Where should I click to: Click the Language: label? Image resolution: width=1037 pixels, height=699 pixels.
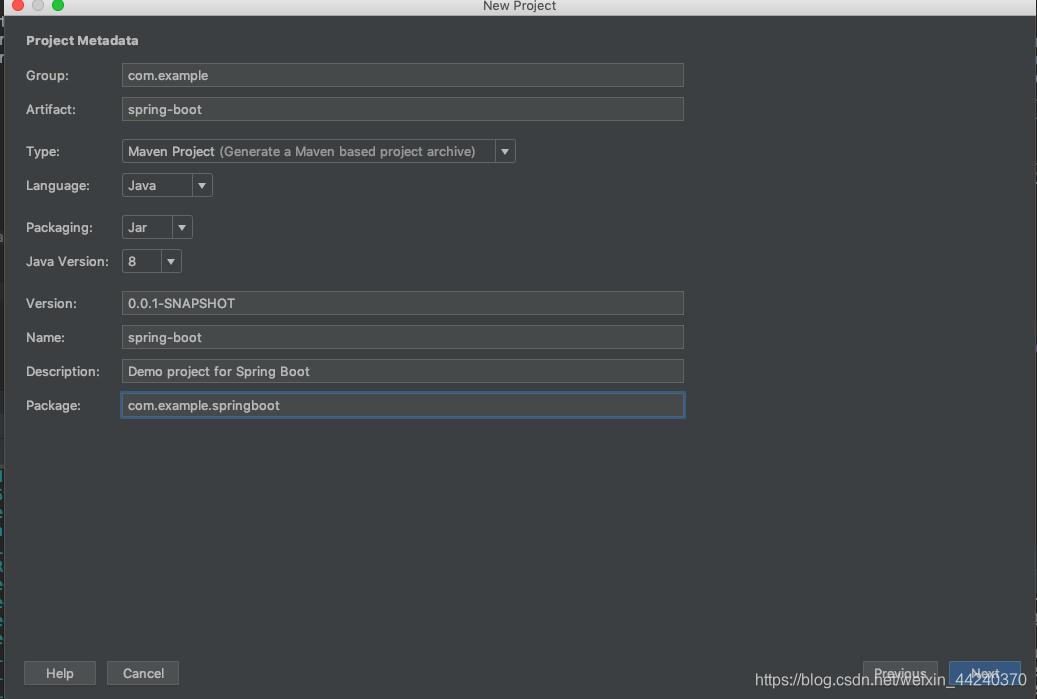click(x=58, y=186)
